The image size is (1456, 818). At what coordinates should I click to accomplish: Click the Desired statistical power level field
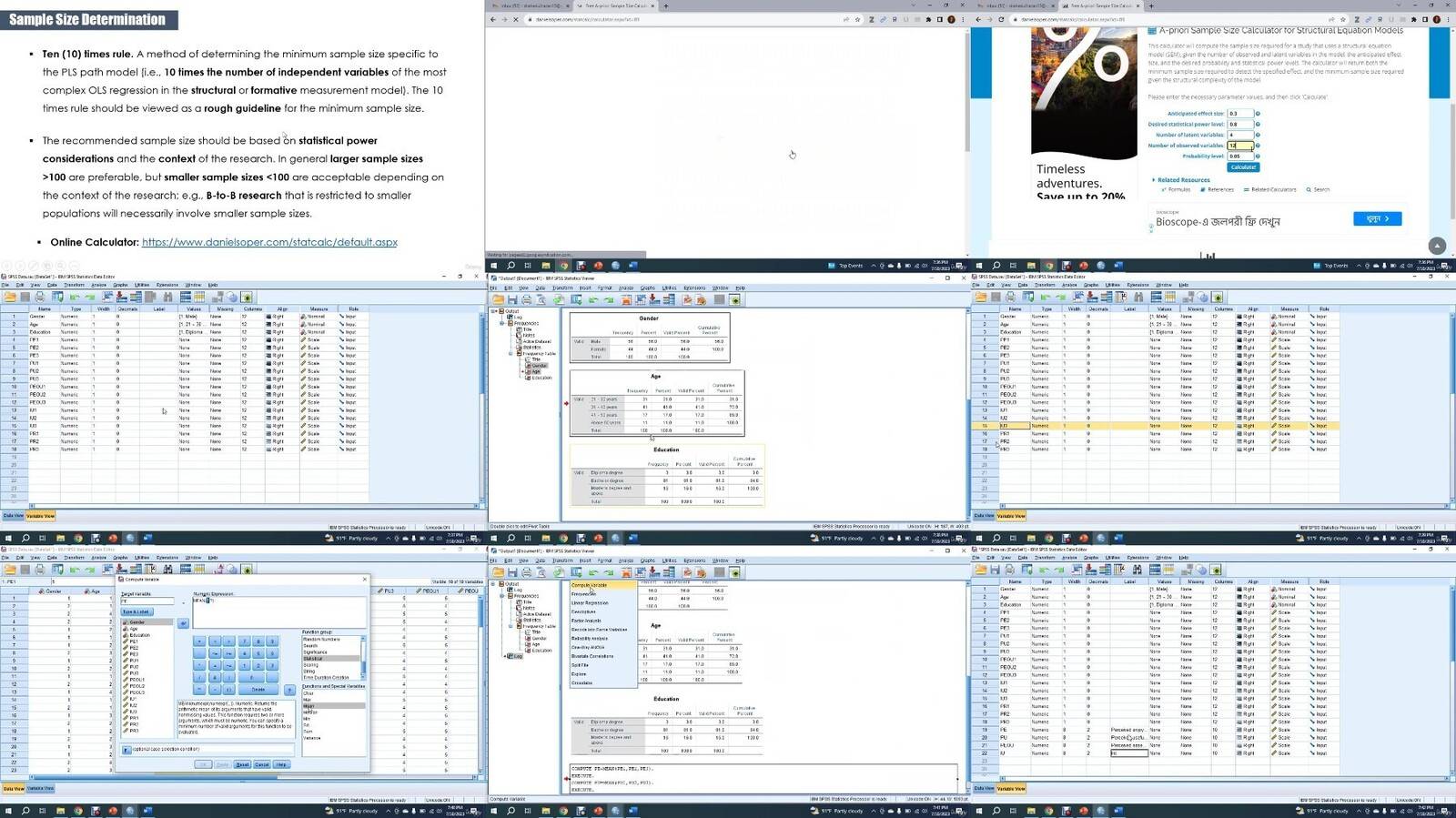tap(1240, 124)
